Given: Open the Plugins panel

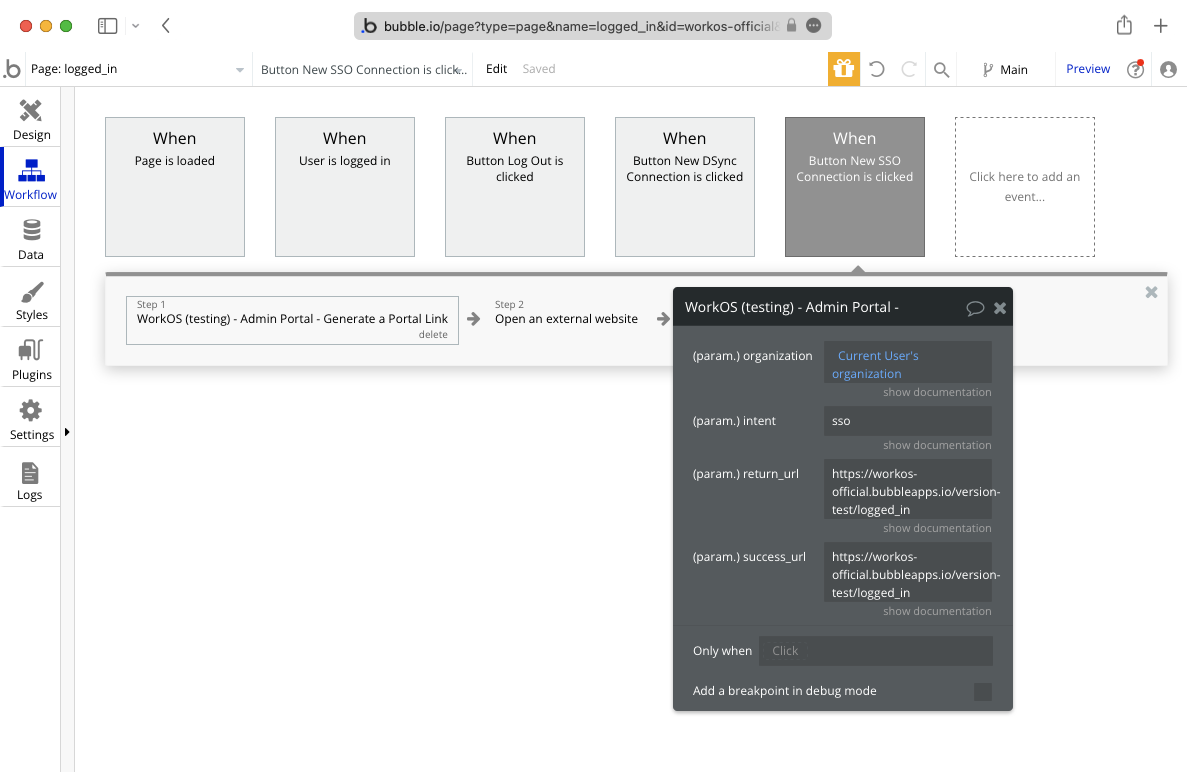Looking at the screenshot, I should (x=31, y=357).
